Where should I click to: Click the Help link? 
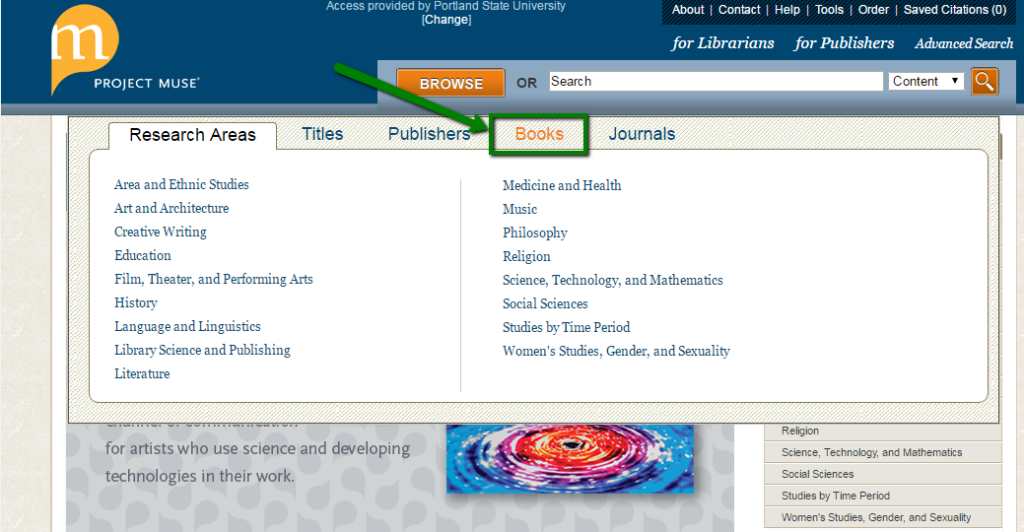[787, 10]
